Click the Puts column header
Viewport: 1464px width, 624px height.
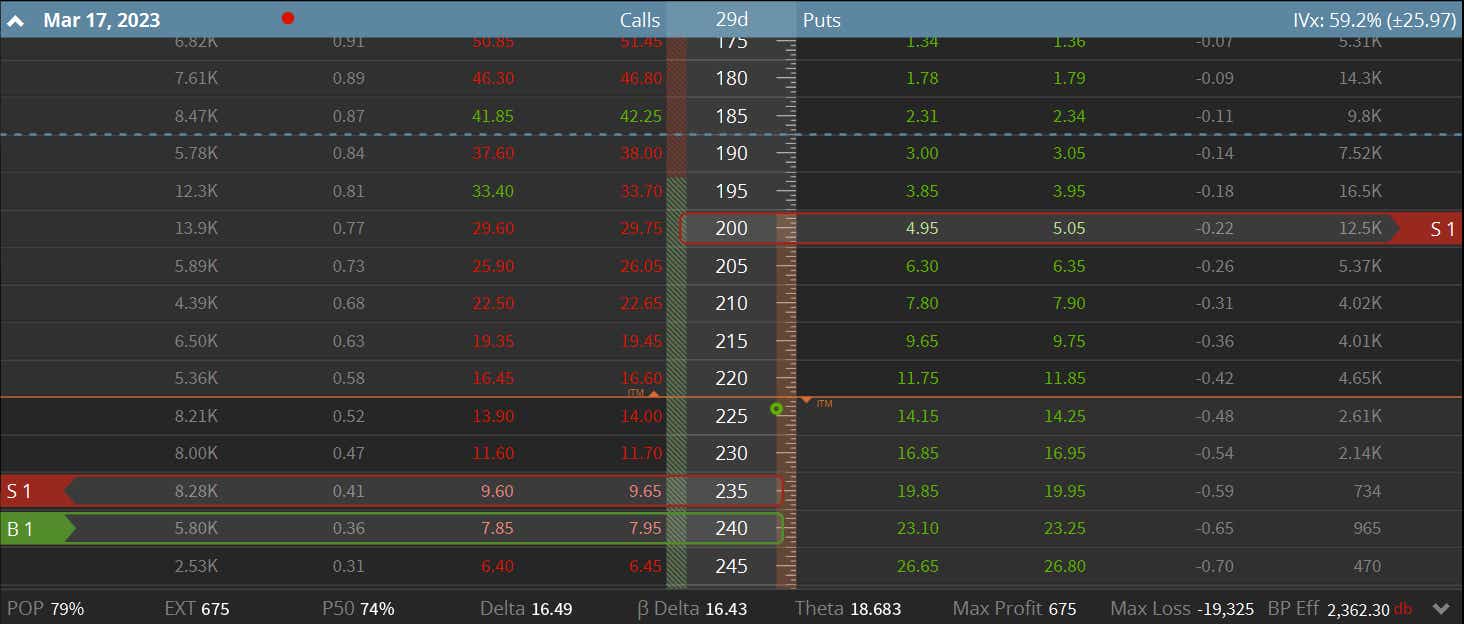[x=822, y=20]
